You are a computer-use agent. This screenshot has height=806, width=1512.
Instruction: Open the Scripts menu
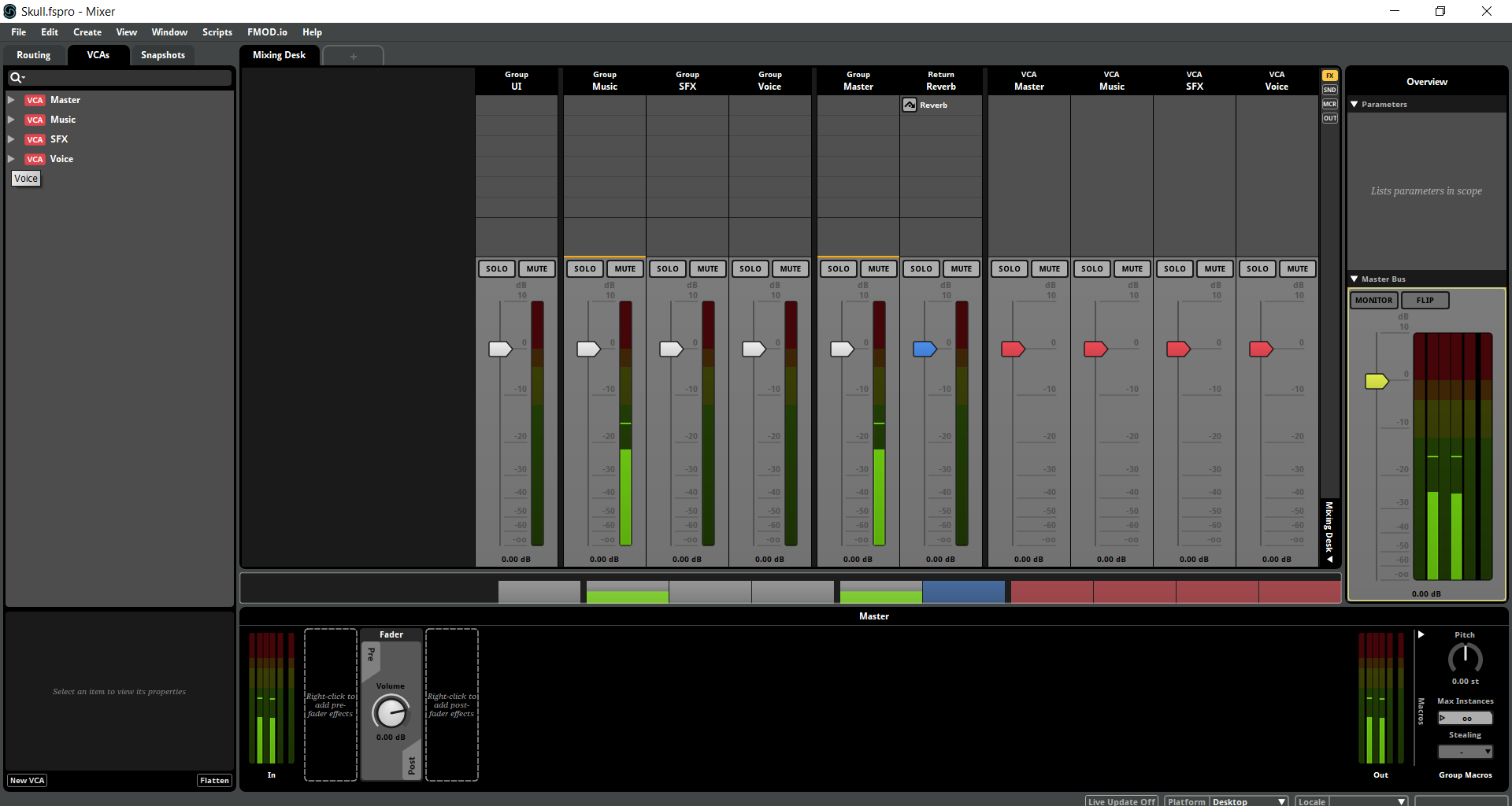[217, 32]
